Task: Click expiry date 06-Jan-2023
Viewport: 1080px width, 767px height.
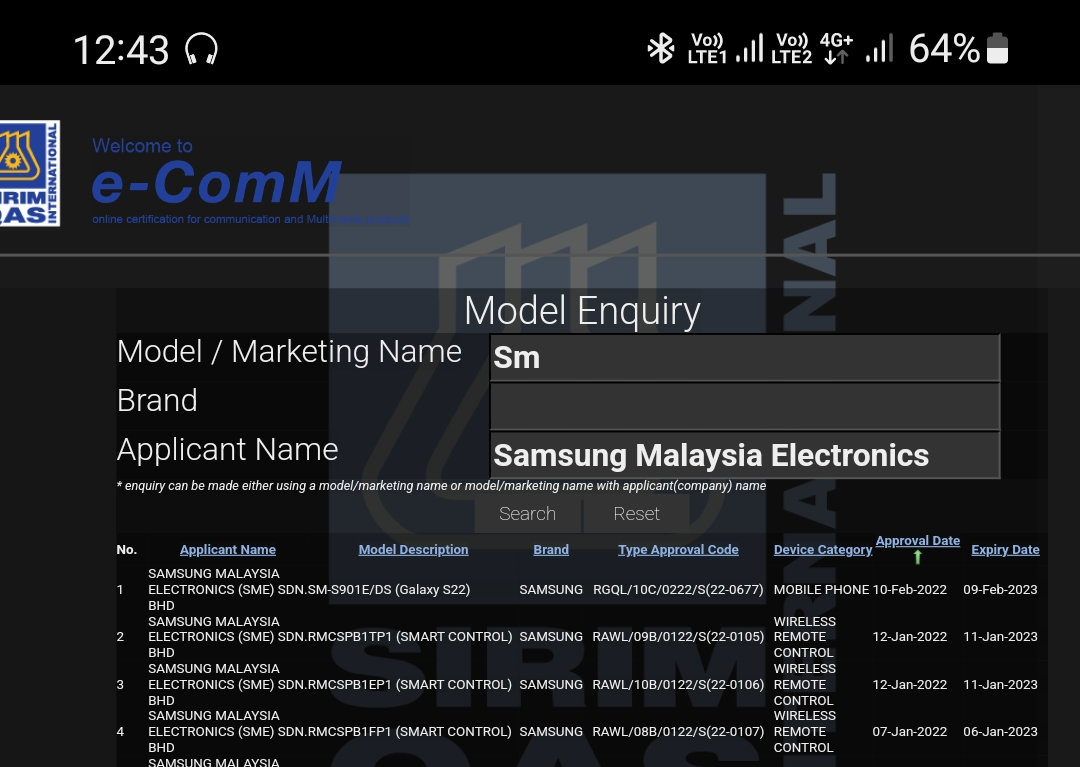Action: click(x=1000, y=732)
